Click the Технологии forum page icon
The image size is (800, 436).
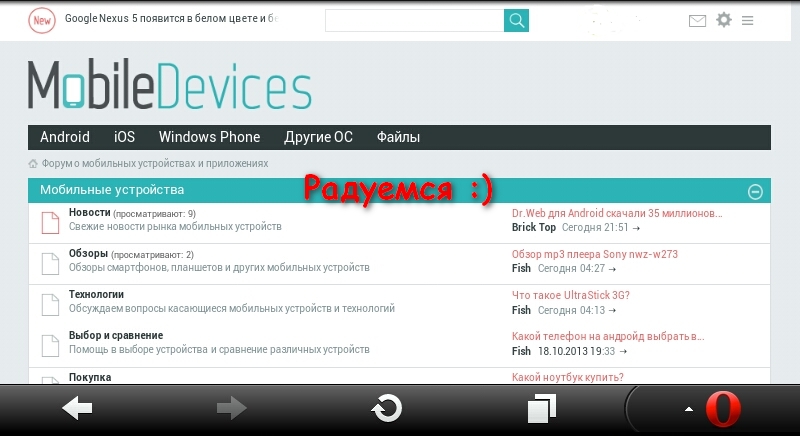[x=50, y=304]
